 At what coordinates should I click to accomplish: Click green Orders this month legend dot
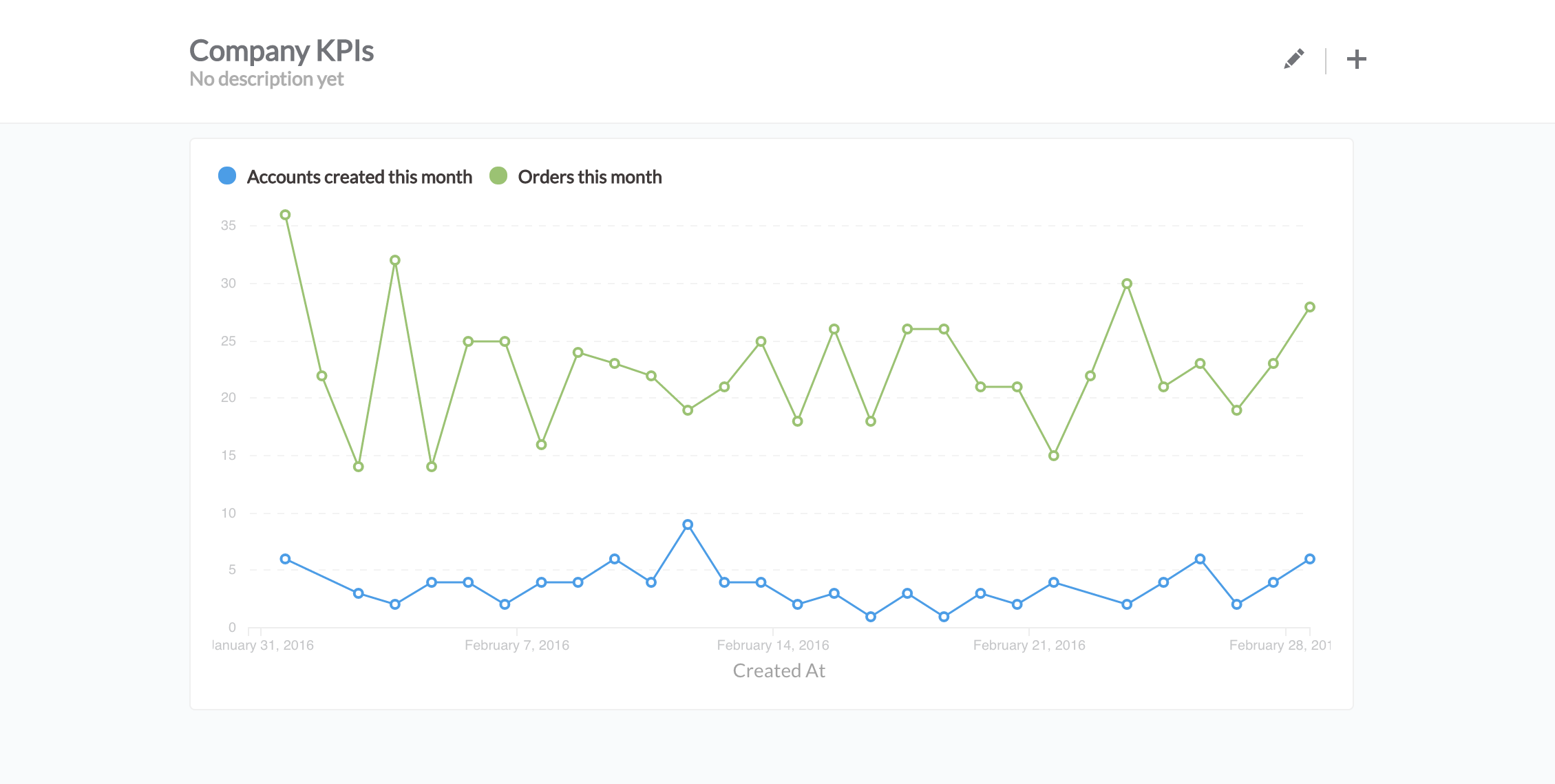click(498, 176)
